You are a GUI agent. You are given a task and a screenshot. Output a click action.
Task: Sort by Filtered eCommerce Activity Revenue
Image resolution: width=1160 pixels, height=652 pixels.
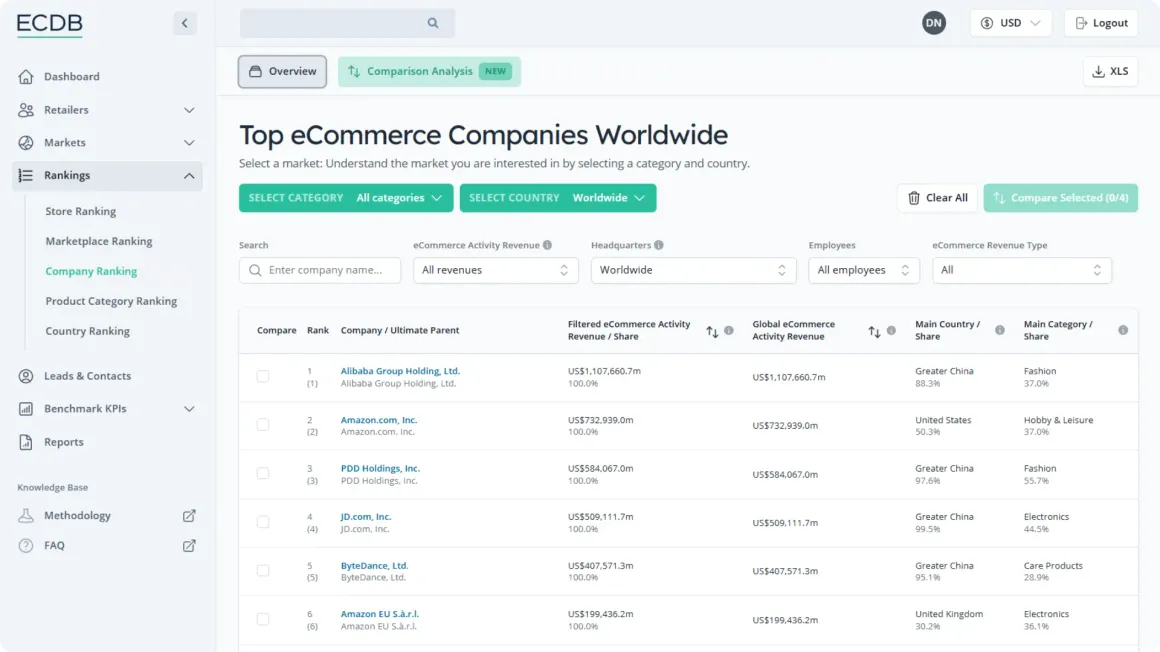[712, 331]
